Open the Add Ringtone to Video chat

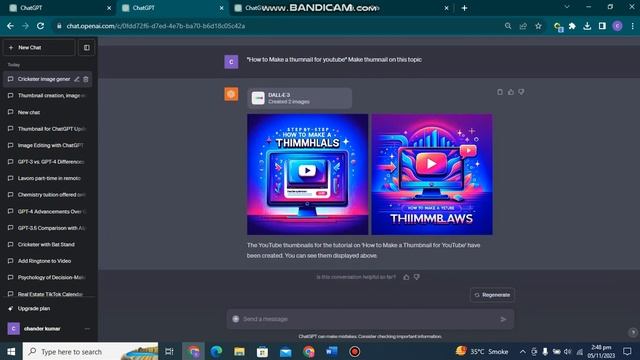tap(48, 261)
